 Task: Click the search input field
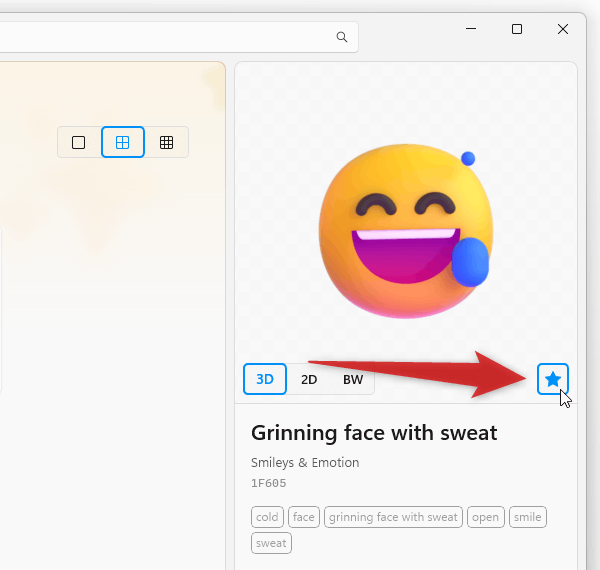178,37
